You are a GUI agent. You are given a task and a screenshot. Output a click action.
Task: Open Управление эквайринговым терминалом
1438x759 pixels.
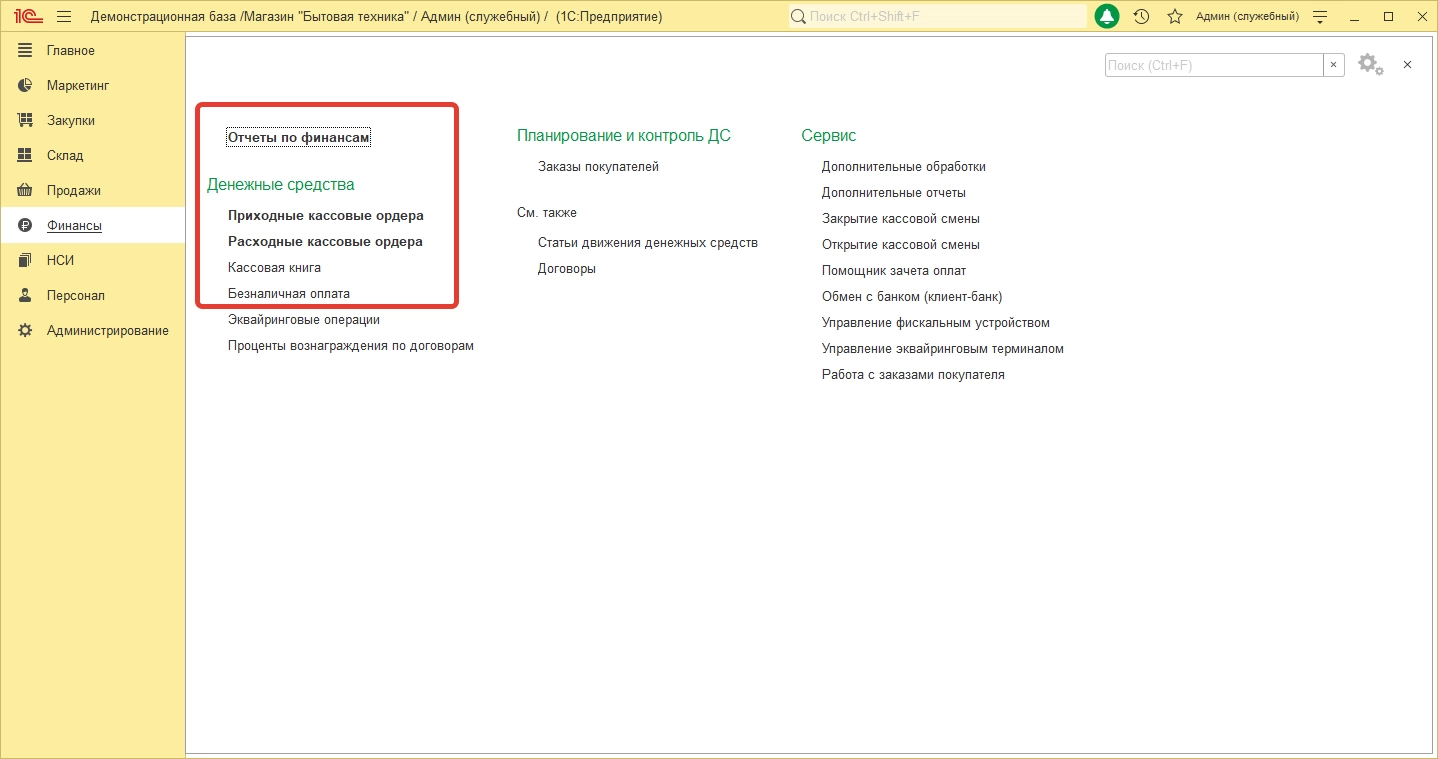(x=943, y=349)
